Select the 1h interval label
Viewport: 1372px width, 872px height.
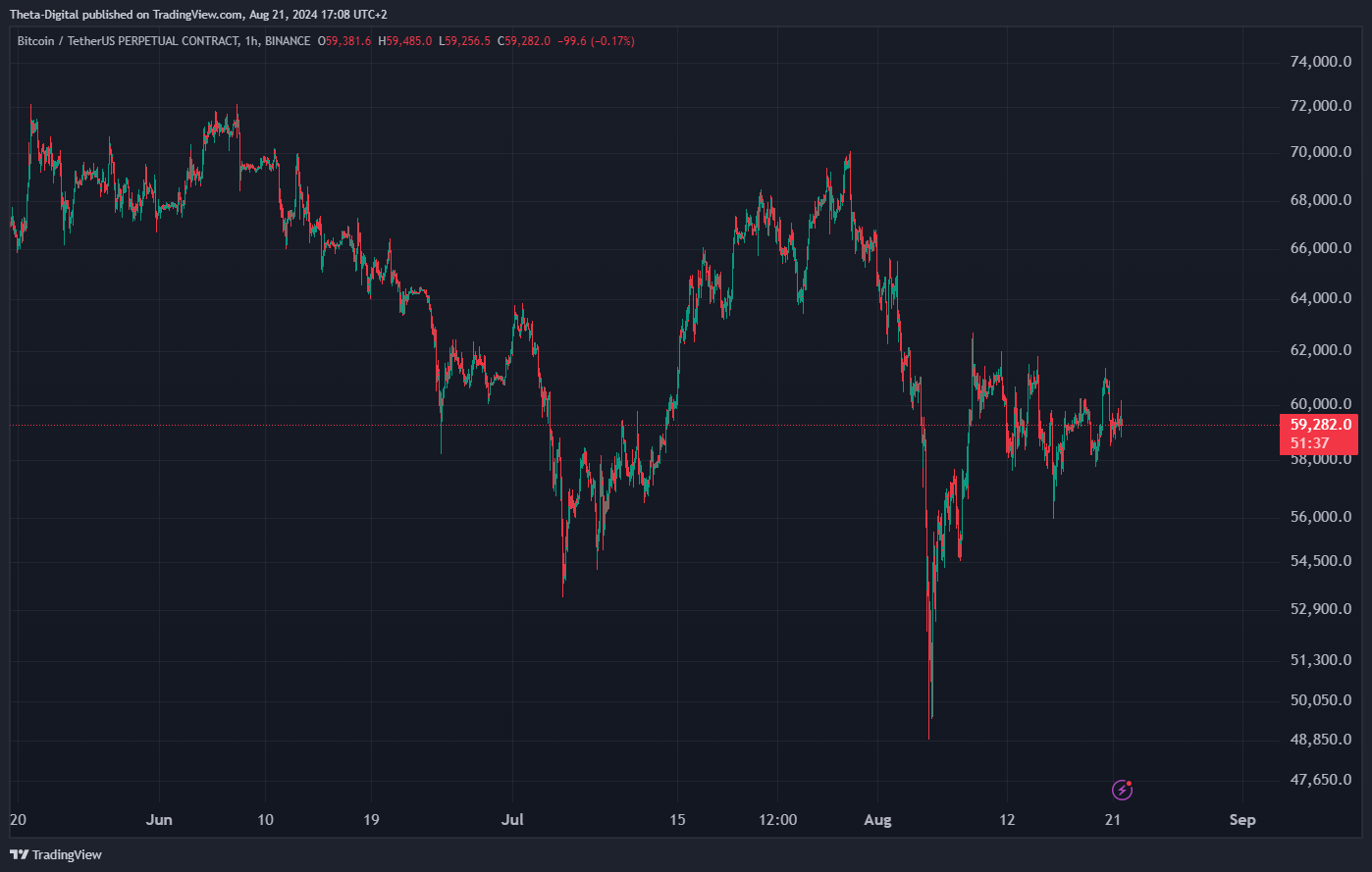point(250,41)
